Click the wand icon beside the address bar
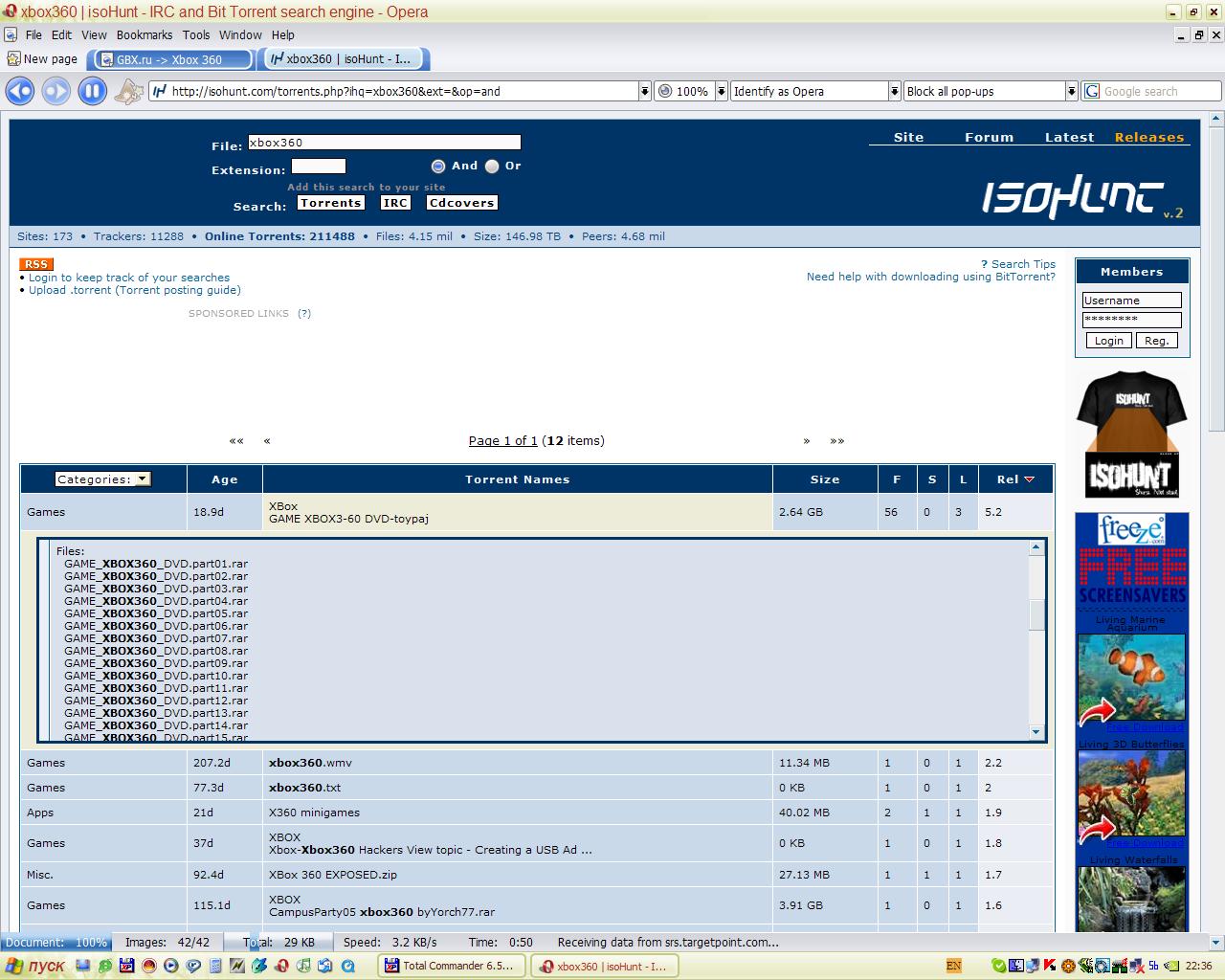This screenshot has height=980, width=1225. tap(128, 92)
